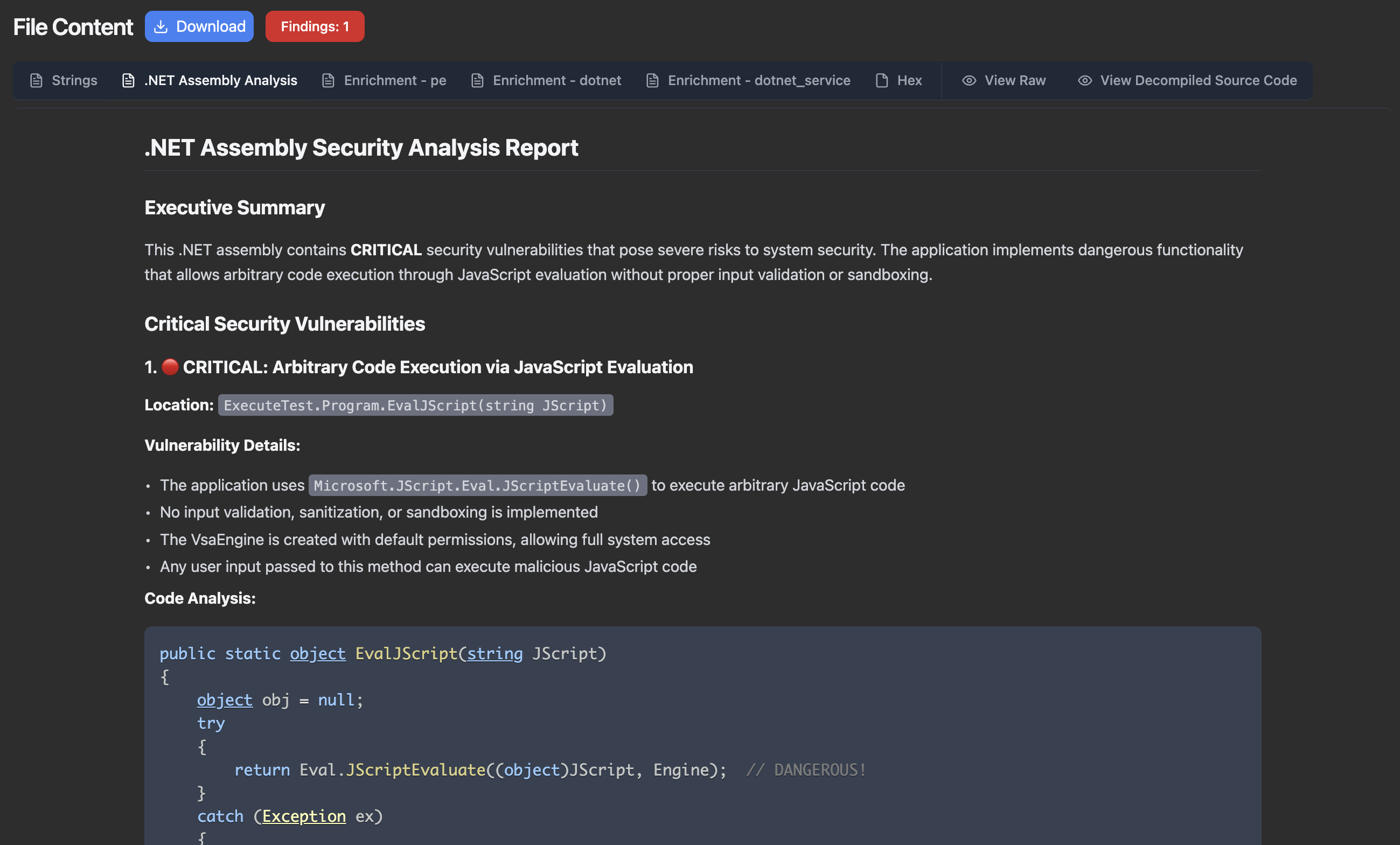
Task: Click the document icon beside Strings tab
Action: pos(37,80)
